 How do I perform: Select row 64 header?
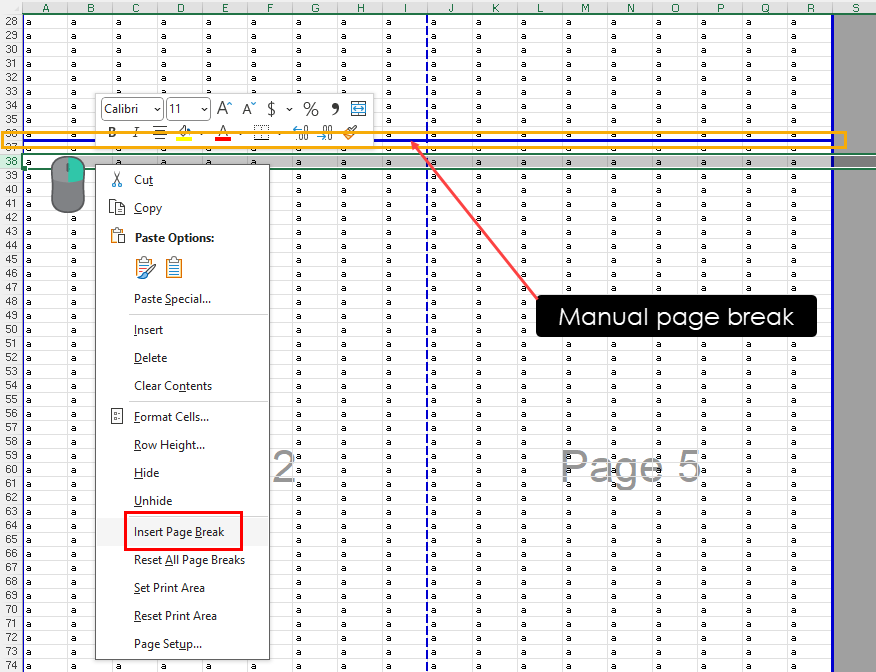(11, 525)
